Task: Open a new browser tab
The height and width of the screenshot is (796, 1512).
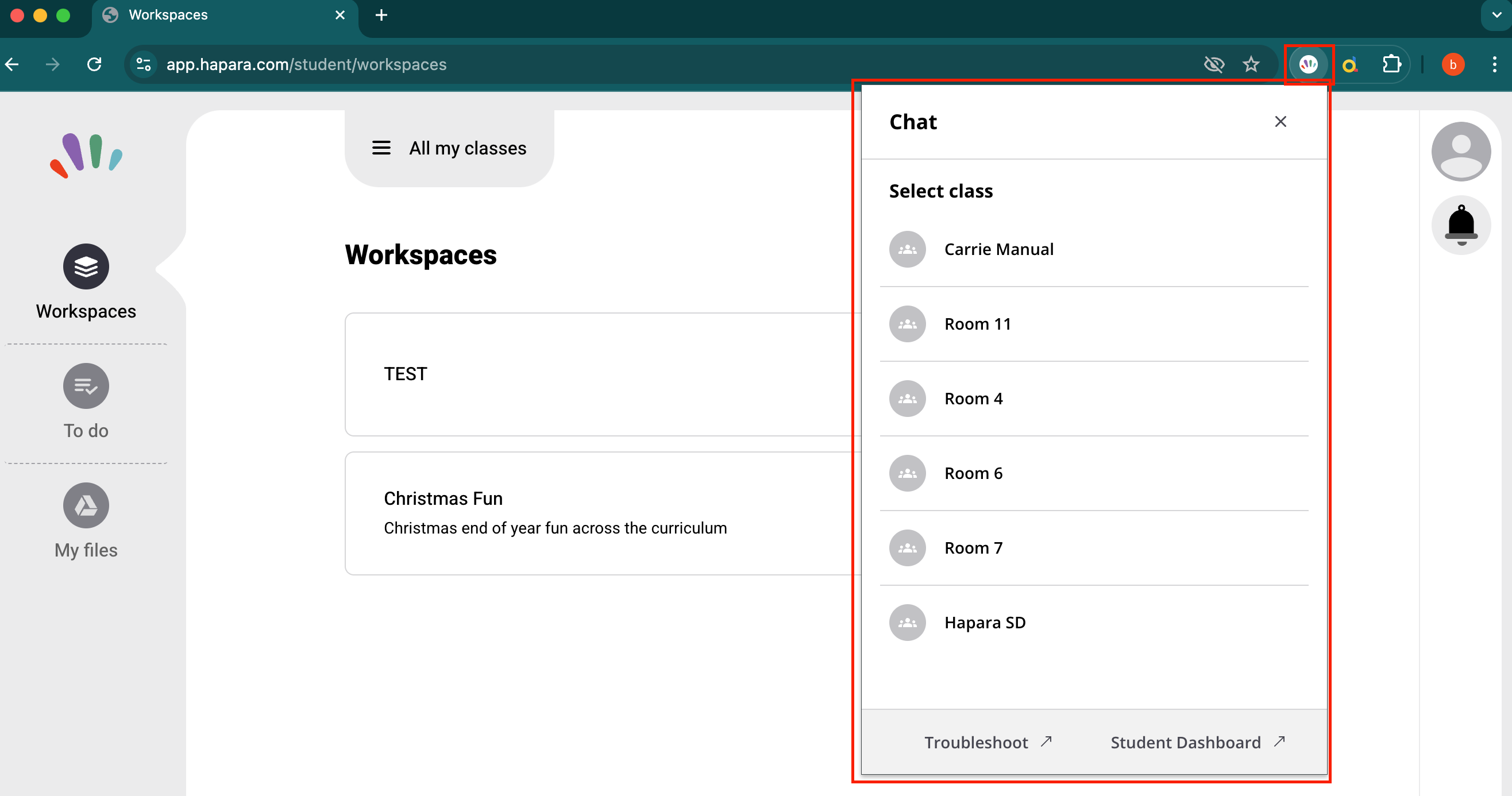Action: tap(381, 15)
